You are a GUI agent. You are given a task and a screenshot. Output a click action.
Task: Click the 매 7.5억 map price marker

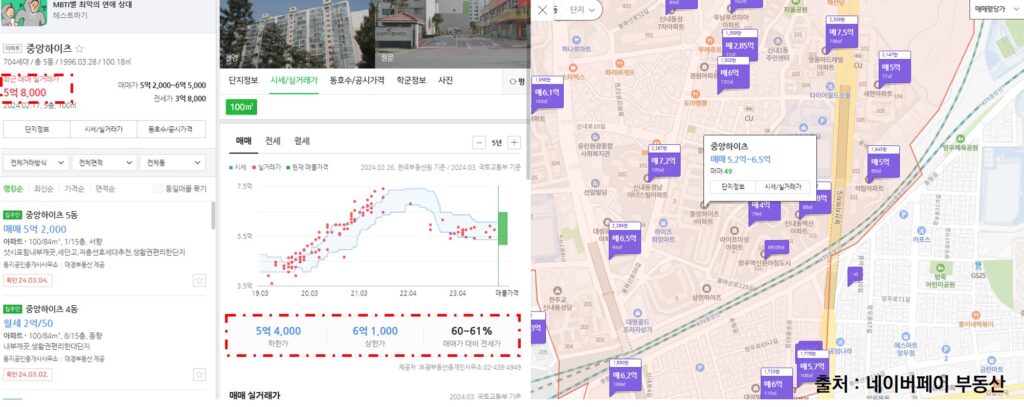pyautogui.click(x=840, y=31)
